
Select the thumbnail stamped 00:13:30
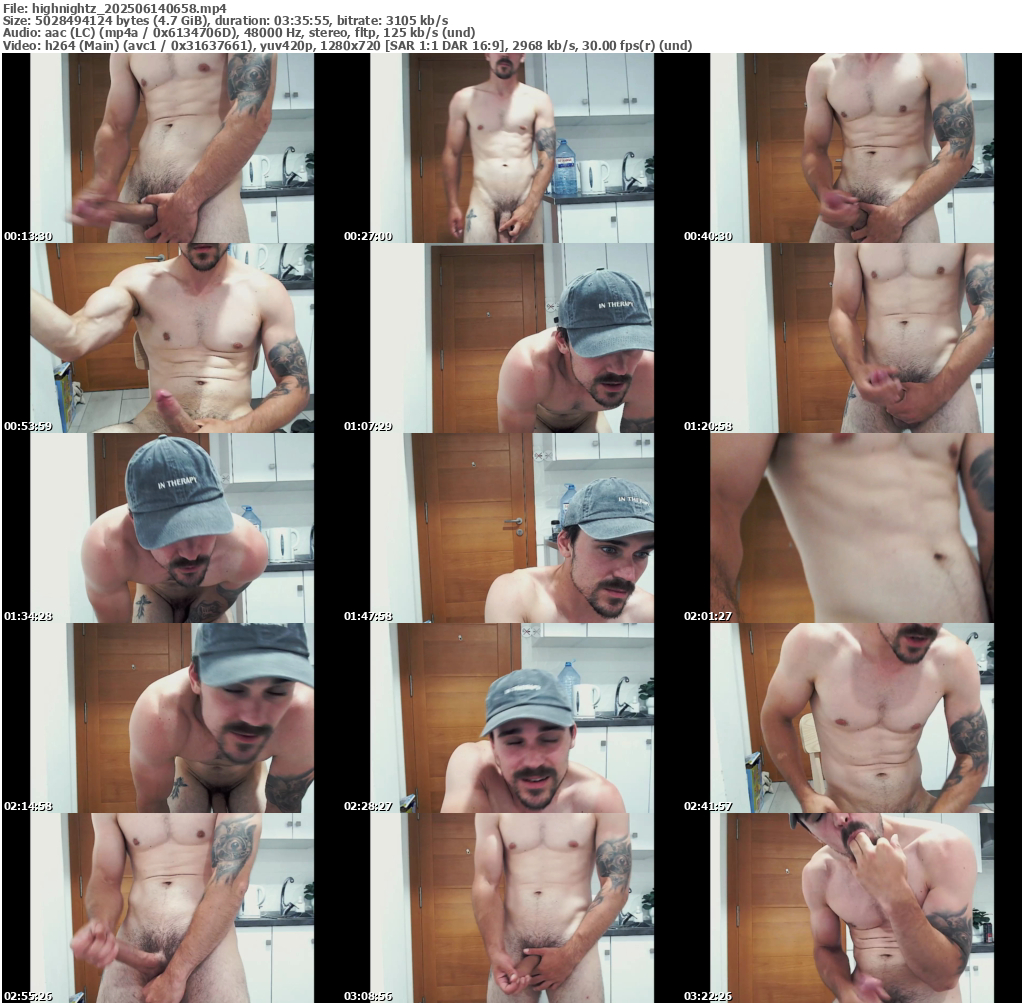tap(171, 148)
